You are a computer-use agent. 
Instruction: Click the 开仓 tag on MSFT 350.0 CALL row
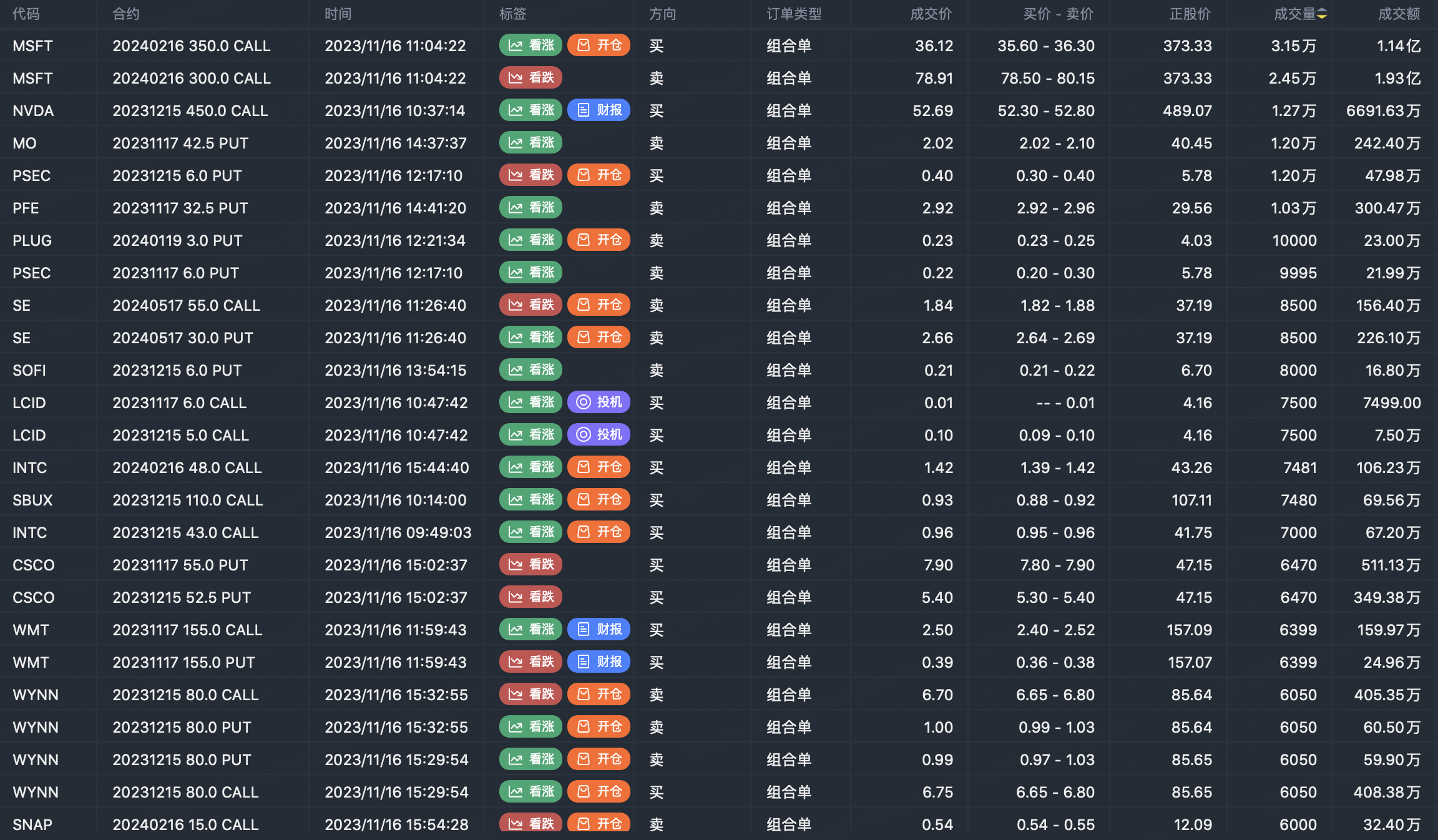599,46
